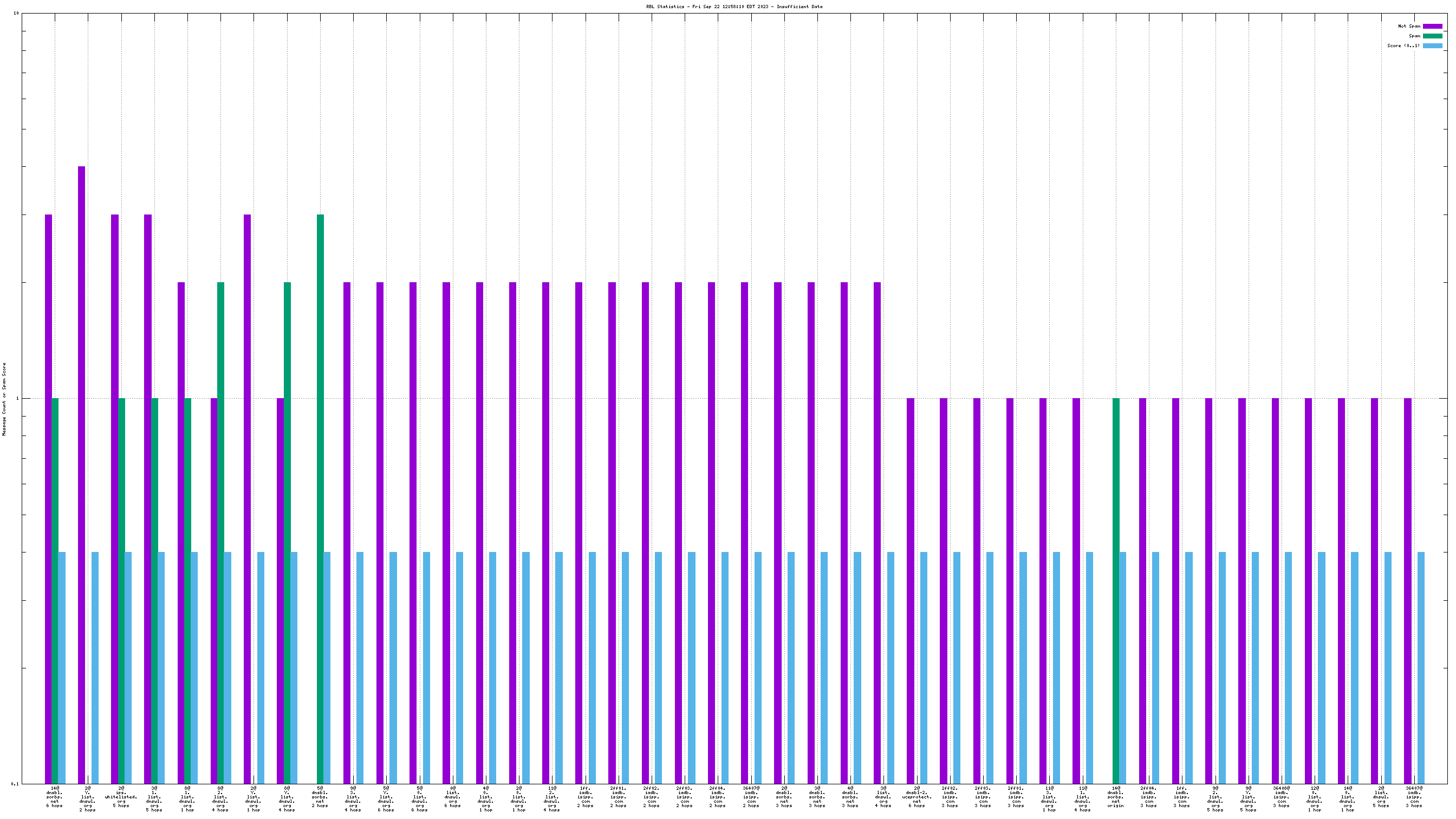Click the '14@ dnsbl.sorbs.net 6 hops' first label
1456x819 pixels.
pos(54,796)
